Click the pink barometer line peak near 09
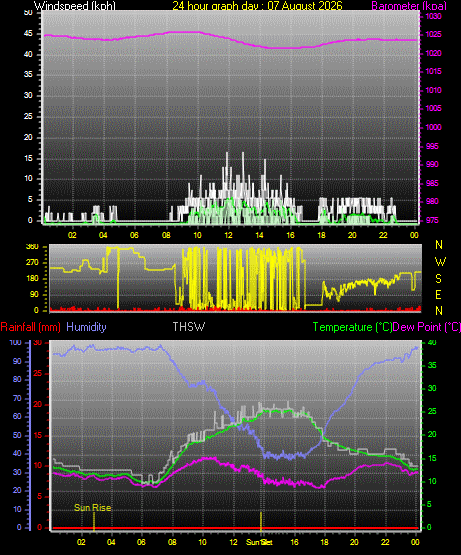 [184, 32]
